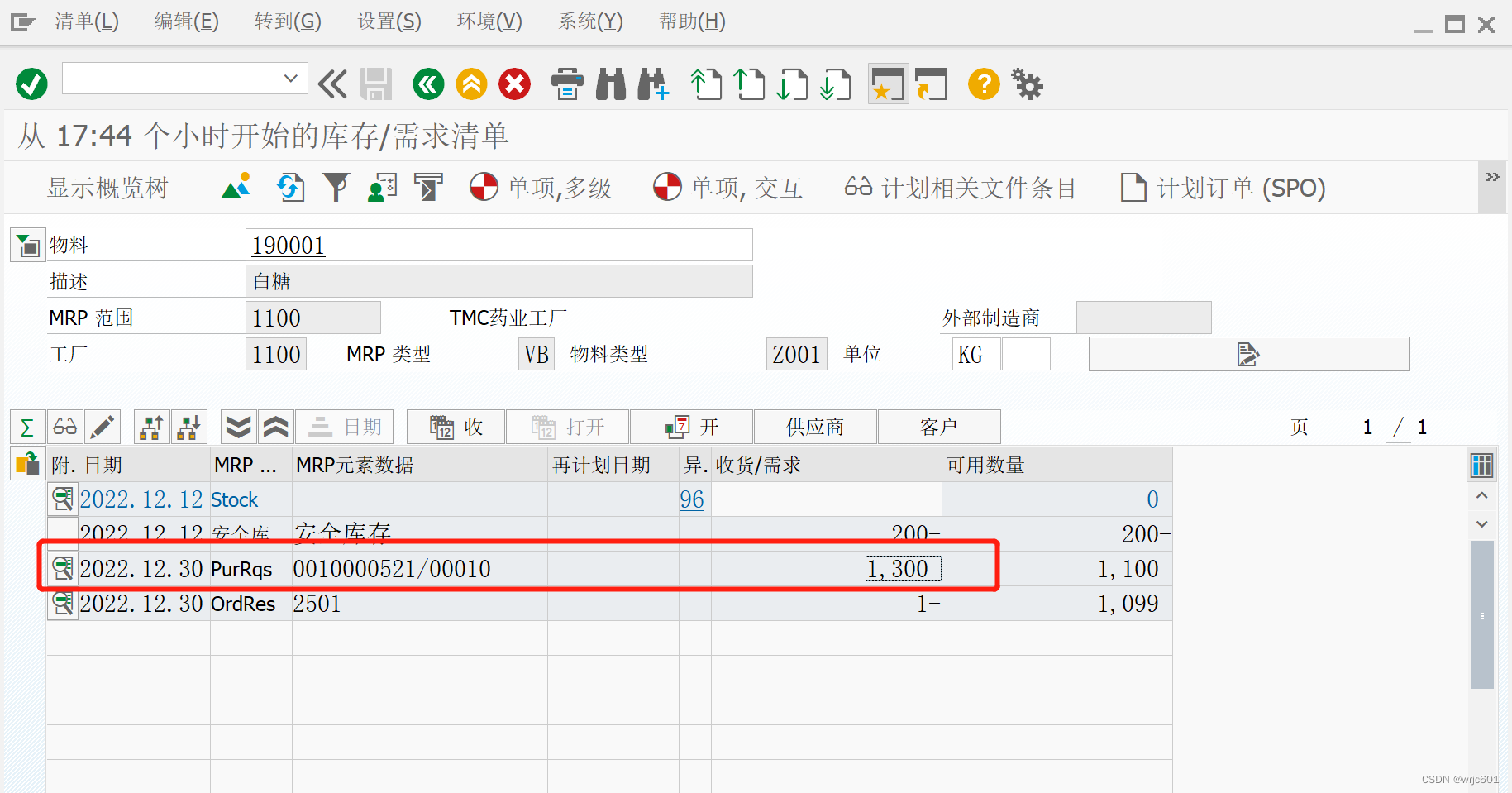Click details icon in the Stock row
Viewport: 1512px width, 793px height.
[63, 499]
